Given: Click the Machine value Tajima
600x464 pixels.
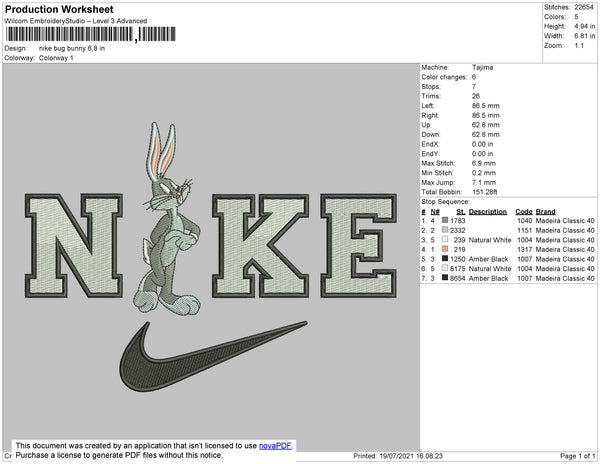Looking at the screenshot, I should [483, 67].
